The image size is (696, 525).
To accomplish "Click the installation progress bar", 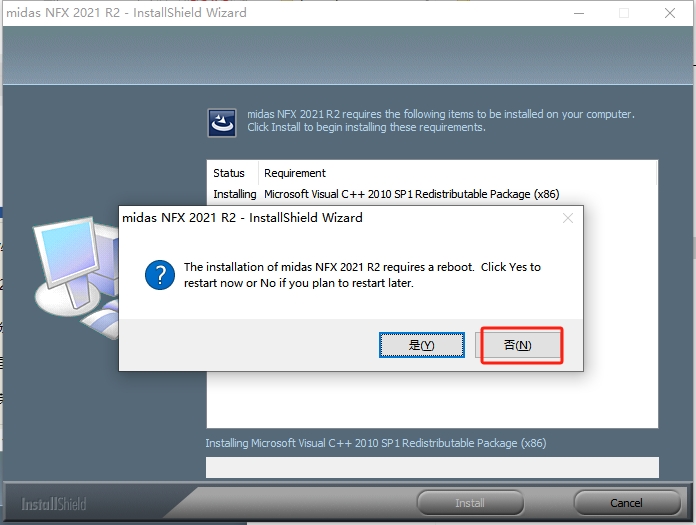I will (x=432, y=467).
